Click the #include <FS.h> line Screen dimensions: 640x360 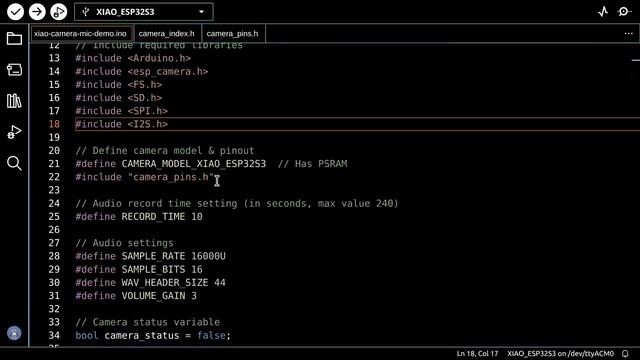[x=119, y=84]
